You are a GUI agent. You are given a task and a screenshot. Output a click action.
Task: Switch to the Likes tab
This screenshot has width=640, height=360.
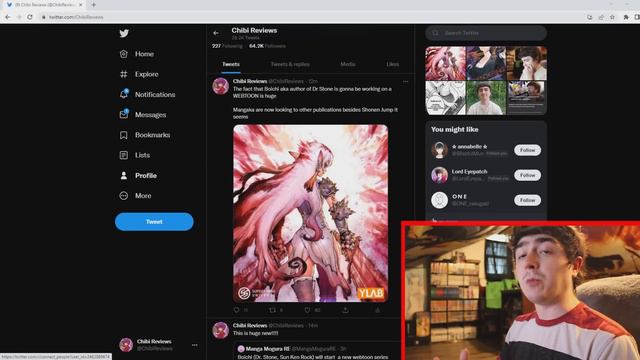point(393,64)
